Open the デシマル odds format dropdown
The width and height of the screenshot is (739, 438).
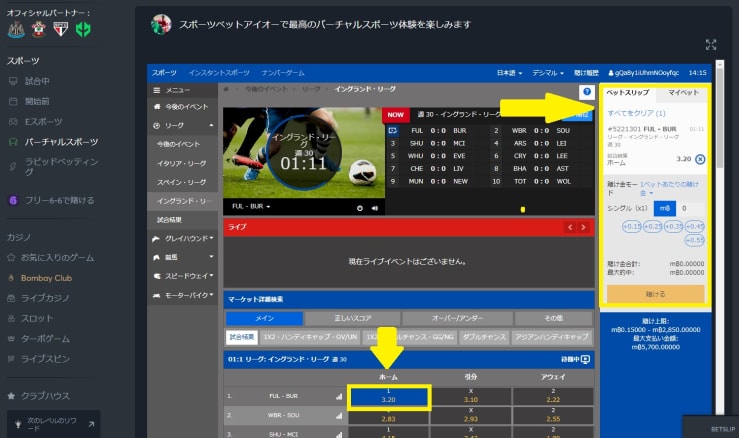coord(548,73)
